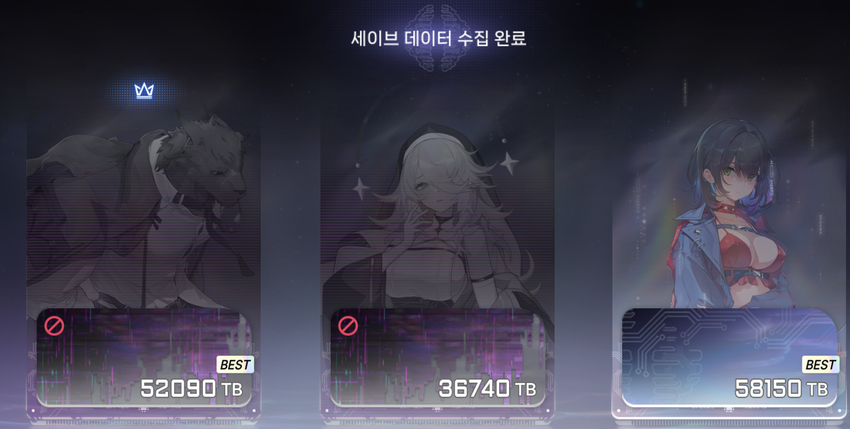Click the red prohibited icon on the 36740 TB panel
The image size is (850, 429).
pyautogui.click(x=348, y=326)
